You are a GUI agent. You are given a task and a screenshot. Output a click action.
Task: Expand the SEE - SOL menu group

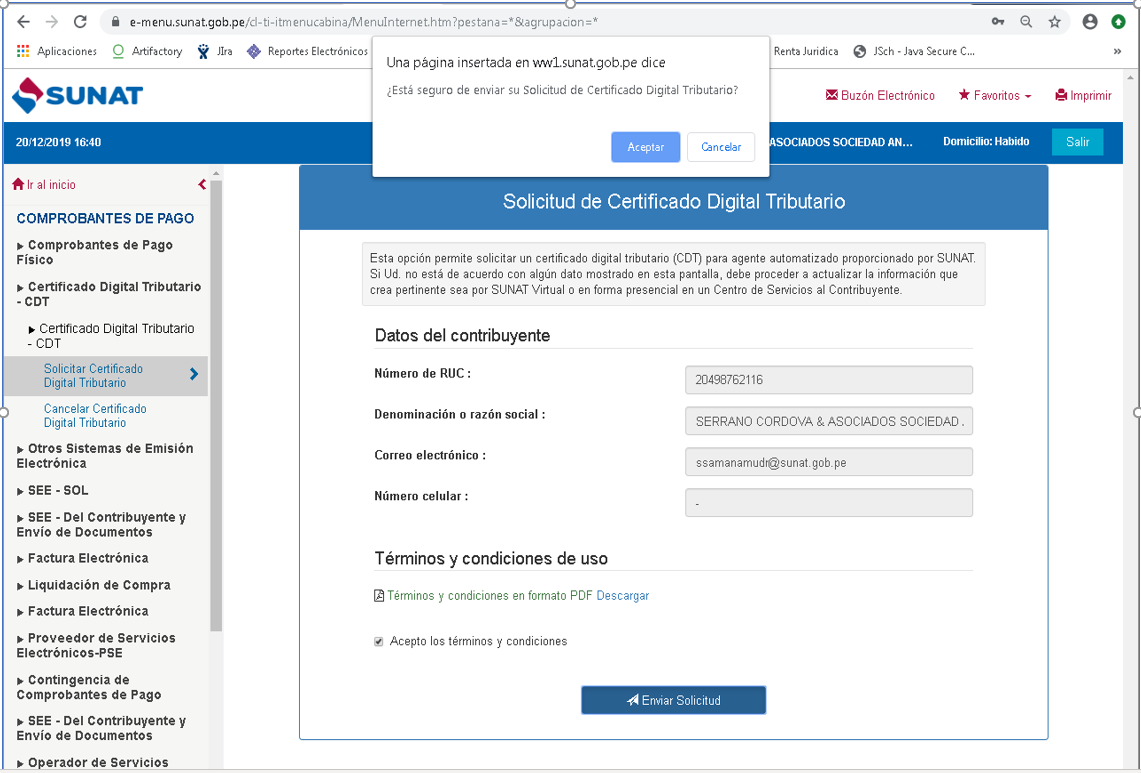57,491
